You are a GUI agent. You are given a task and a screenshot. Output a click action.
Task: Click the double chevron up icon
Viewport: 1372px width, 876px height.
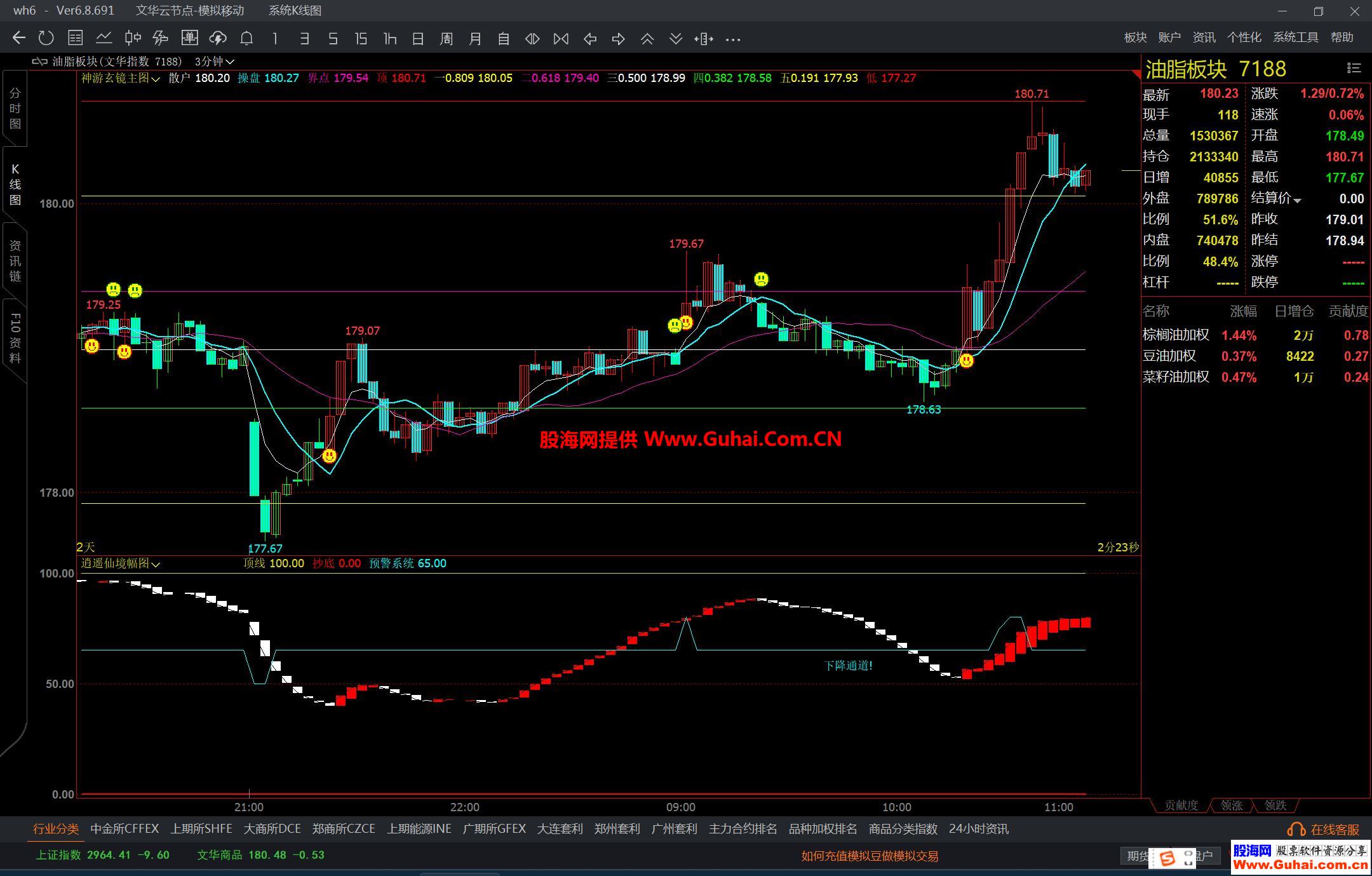tap(647, 39)
